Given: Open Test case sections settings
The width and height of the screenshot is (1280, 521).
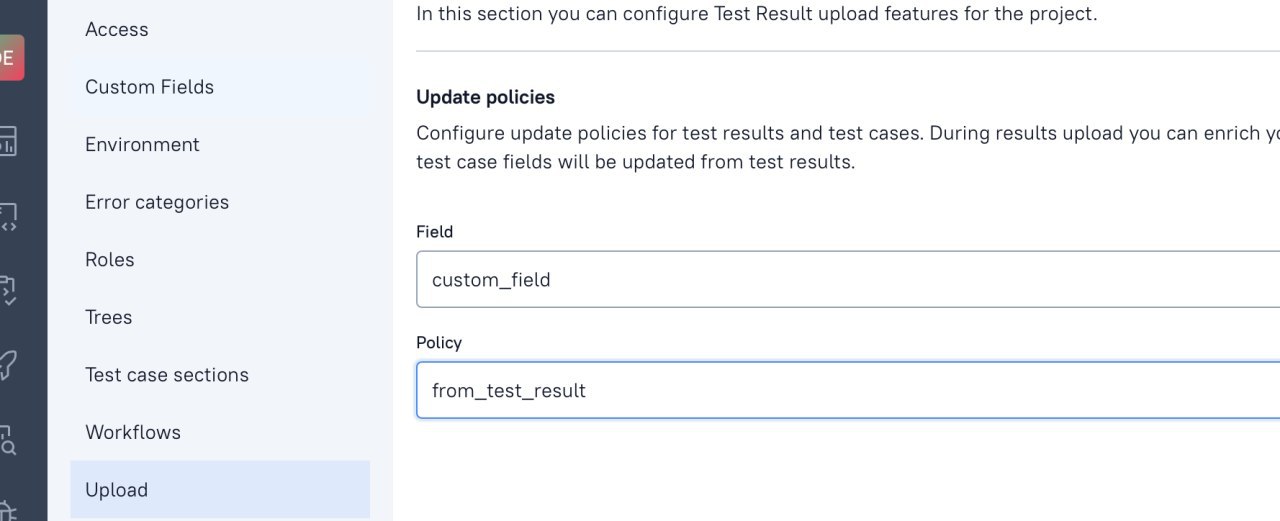Looking at the screenshot, I should click(167, 375).
